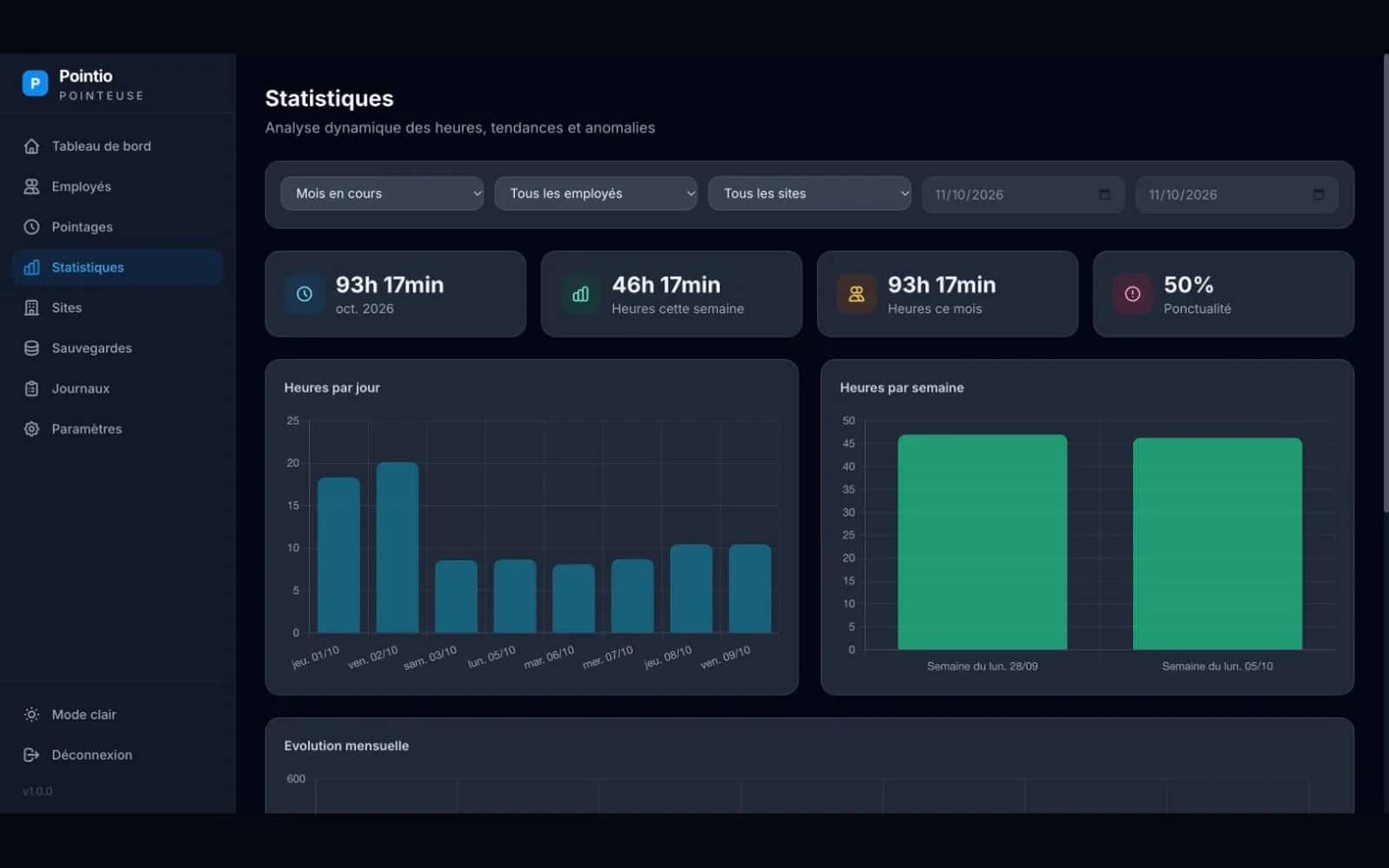The width and height of the screenshot is (1389, 868).
Task: Open calendar picker in second date field
Action: 1318,194
